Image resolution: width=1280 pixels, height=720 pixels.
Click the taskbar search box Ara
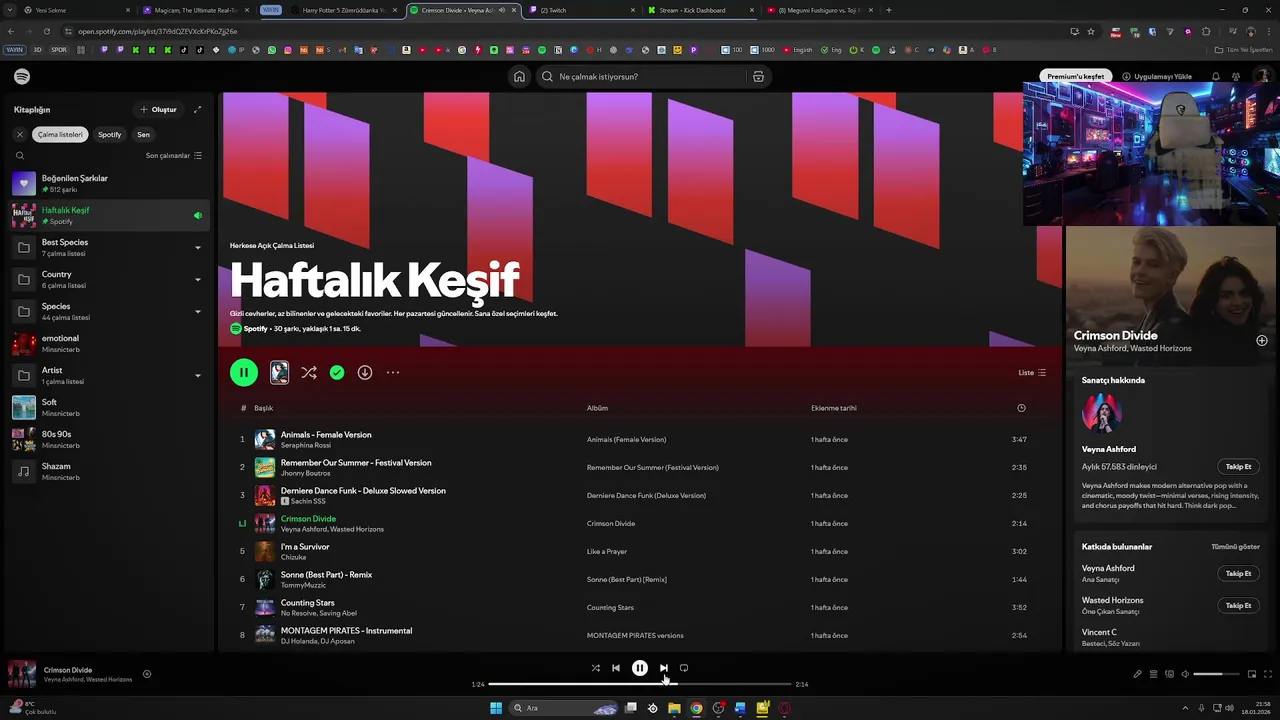click(565, 708)
